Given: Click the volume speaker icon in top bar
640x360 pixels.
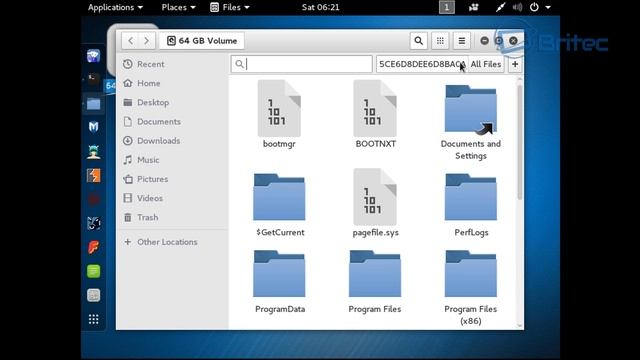Looking at the screenshot, I should [x=517, y=7].
